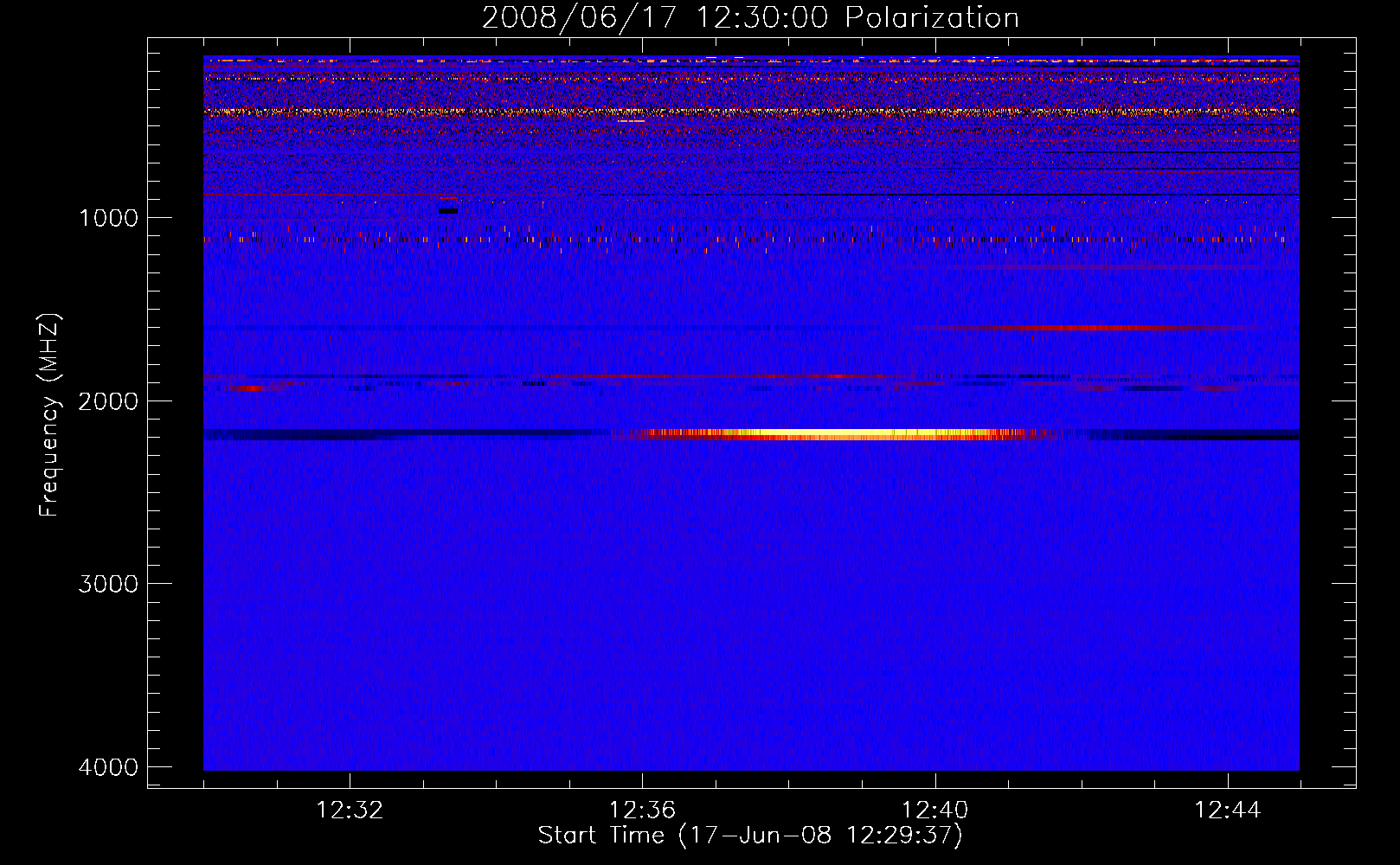Click the 12:40 time tick label
The height and width of the screenshot is (865, 1400).
[934, 811]
